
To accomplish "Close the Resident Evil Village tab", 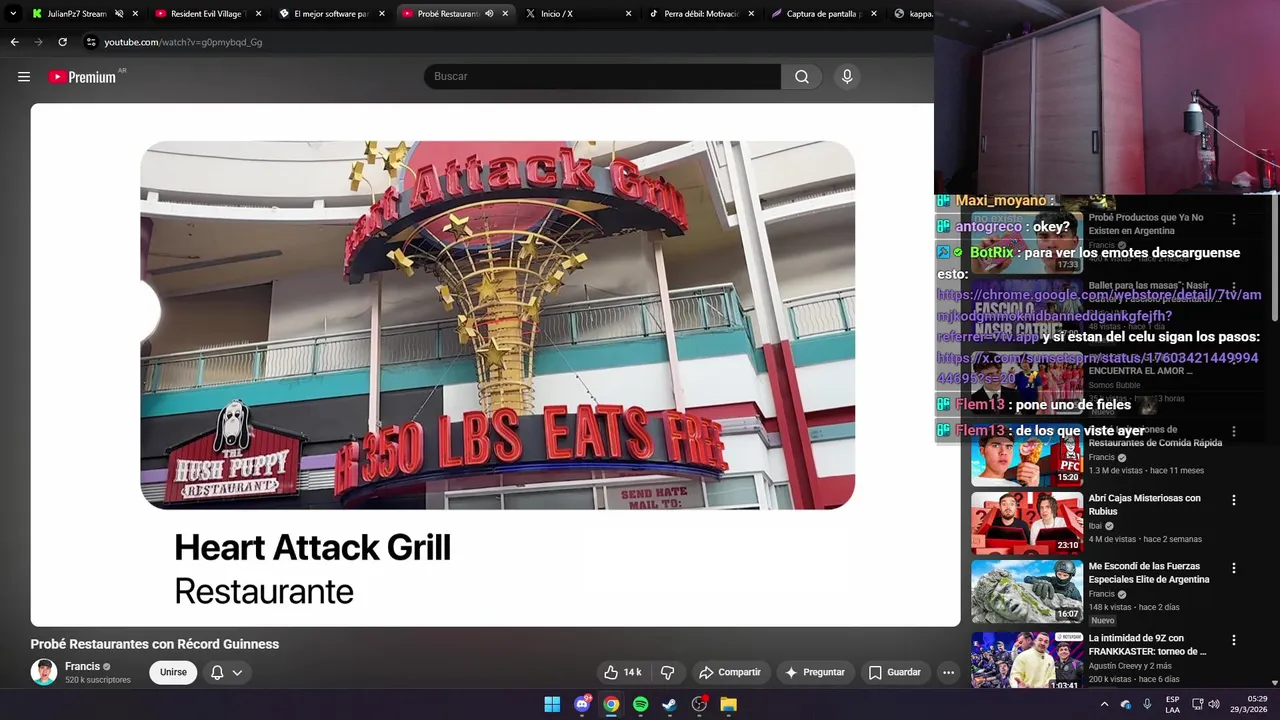I will 258,14.
